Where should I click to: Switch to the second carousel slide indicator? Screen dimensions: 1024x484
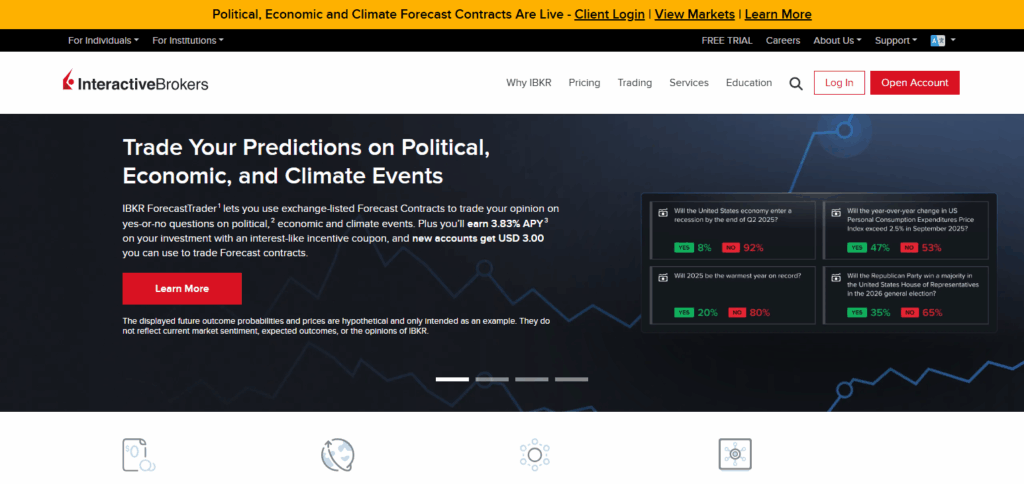tap(492, 379)
